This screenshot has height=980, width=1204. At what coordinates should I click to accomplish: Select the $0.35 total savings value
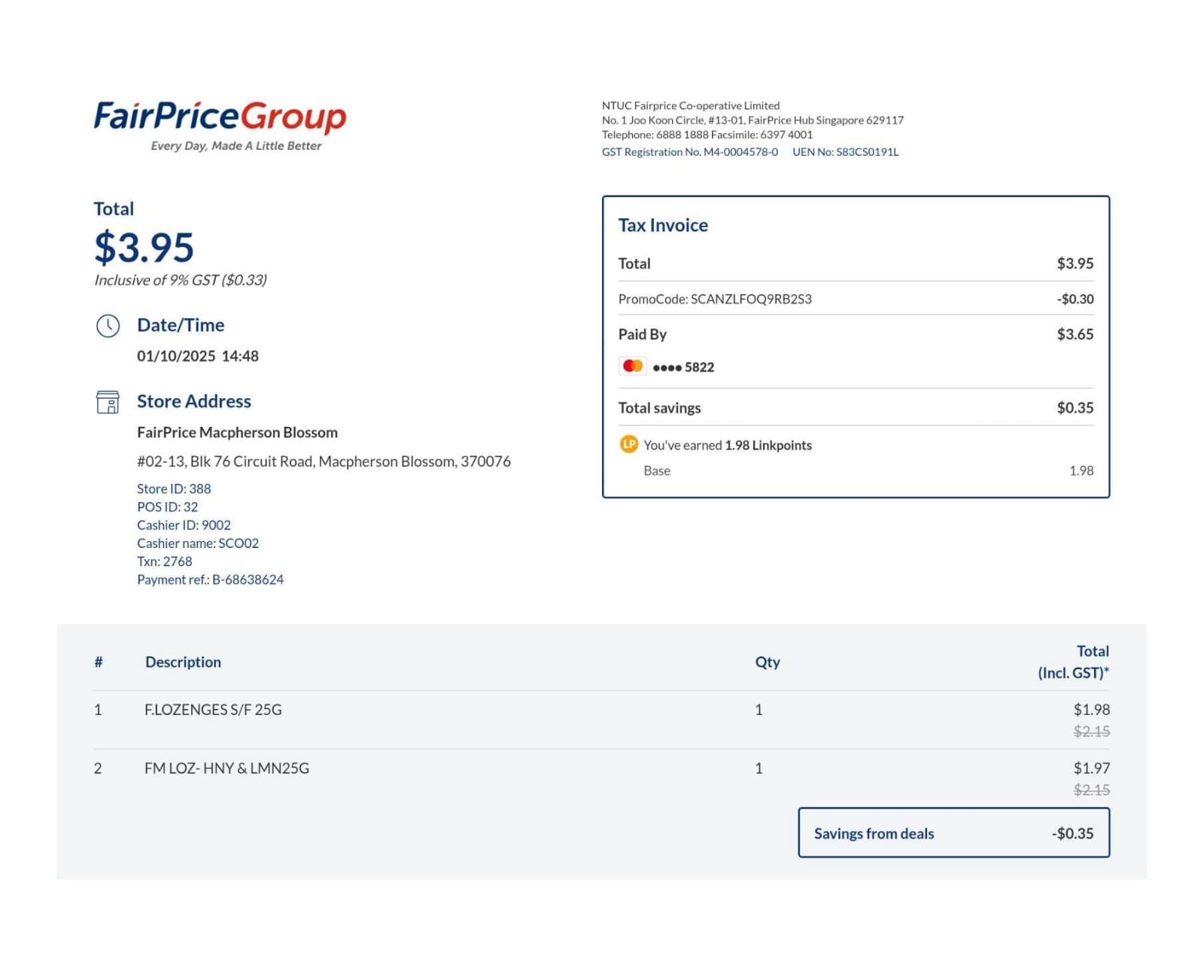(1075, 408)
